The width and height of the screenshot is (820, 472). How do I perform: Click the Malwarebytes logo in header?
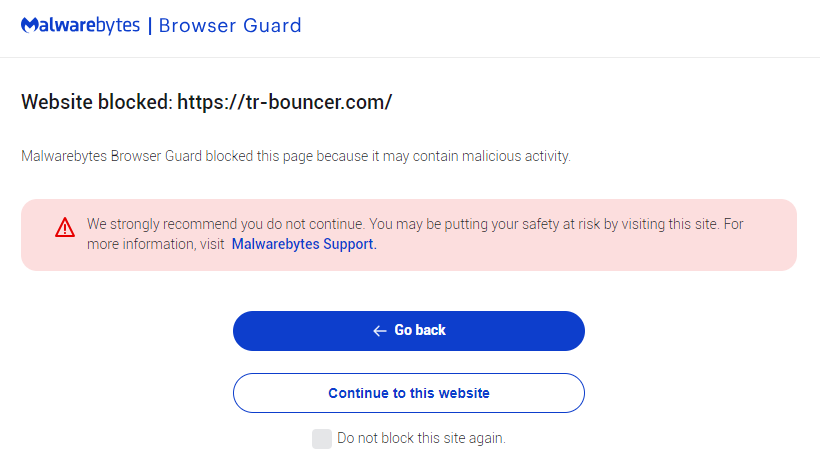(x=80, y=25)
